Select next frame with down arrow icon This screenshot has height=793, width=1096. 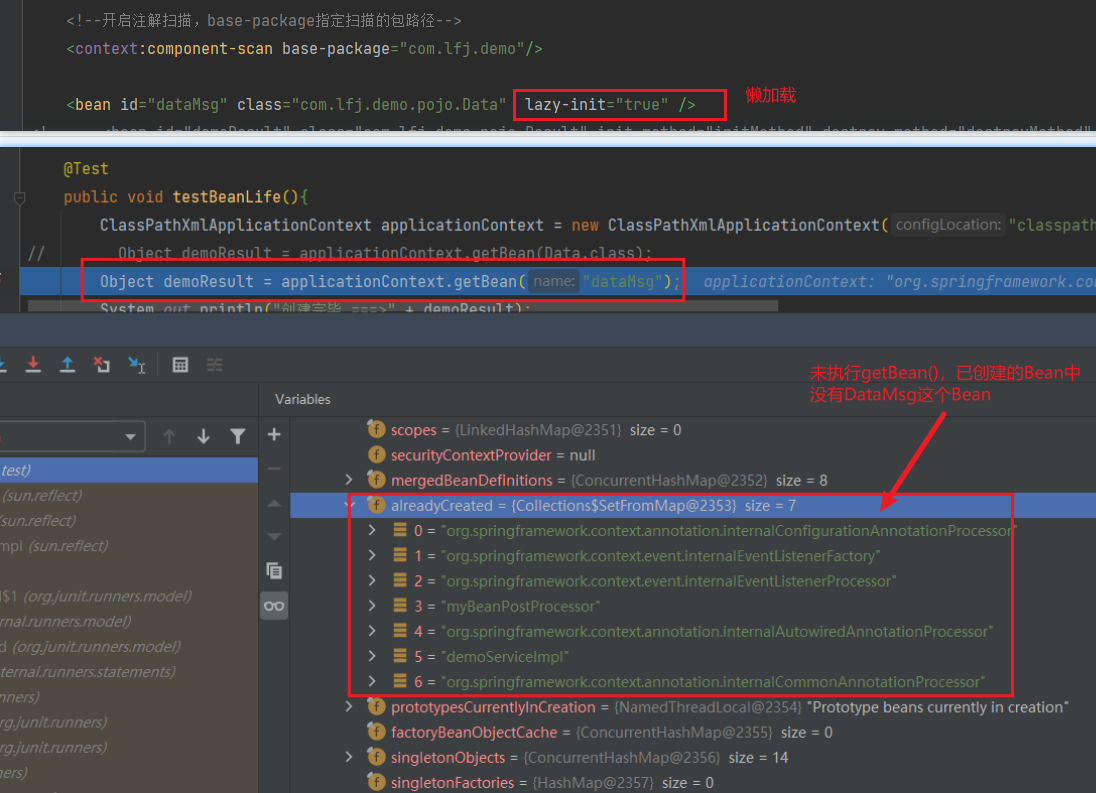204,436
